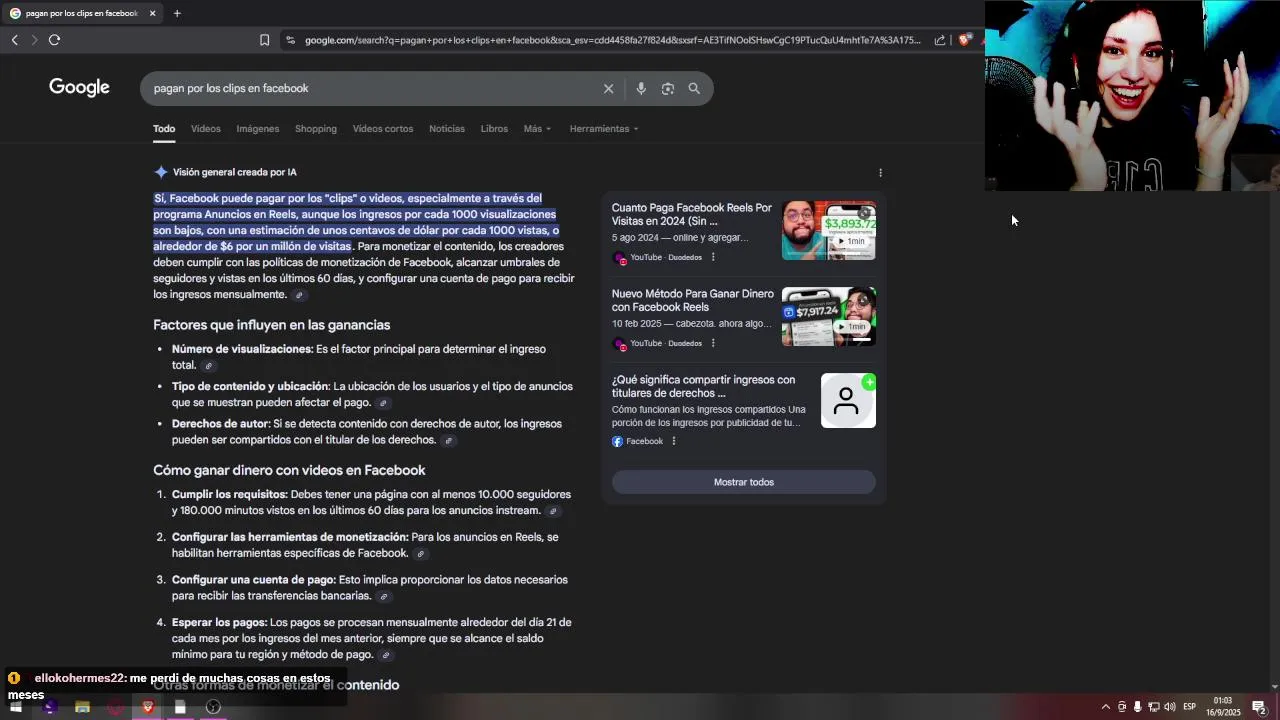Open AI overview three-dot options menu
The width and height of the screenshot is (1280, 720).
pos(880,172)
